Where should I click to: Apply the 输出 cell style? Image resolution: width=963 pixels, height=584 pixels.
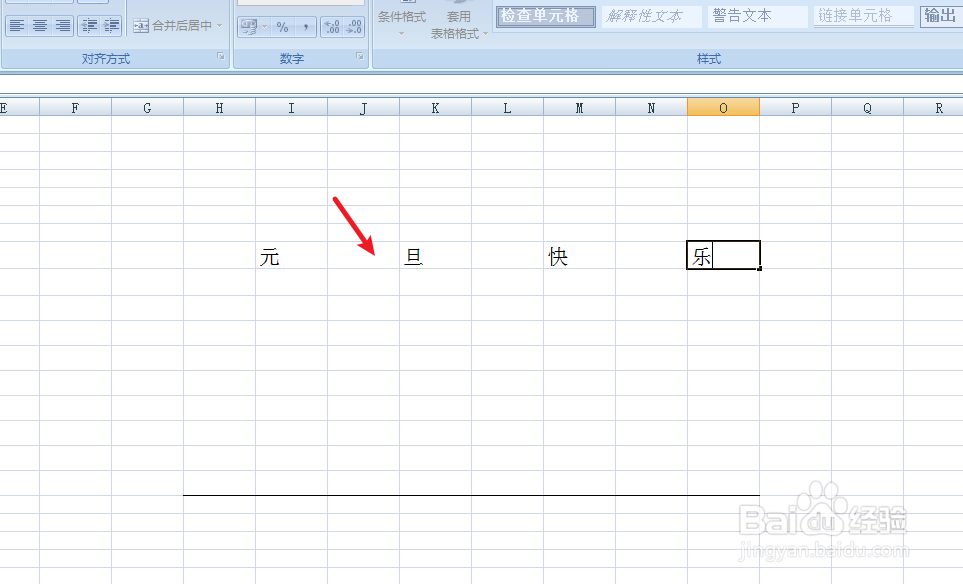[x=939, y=16]
